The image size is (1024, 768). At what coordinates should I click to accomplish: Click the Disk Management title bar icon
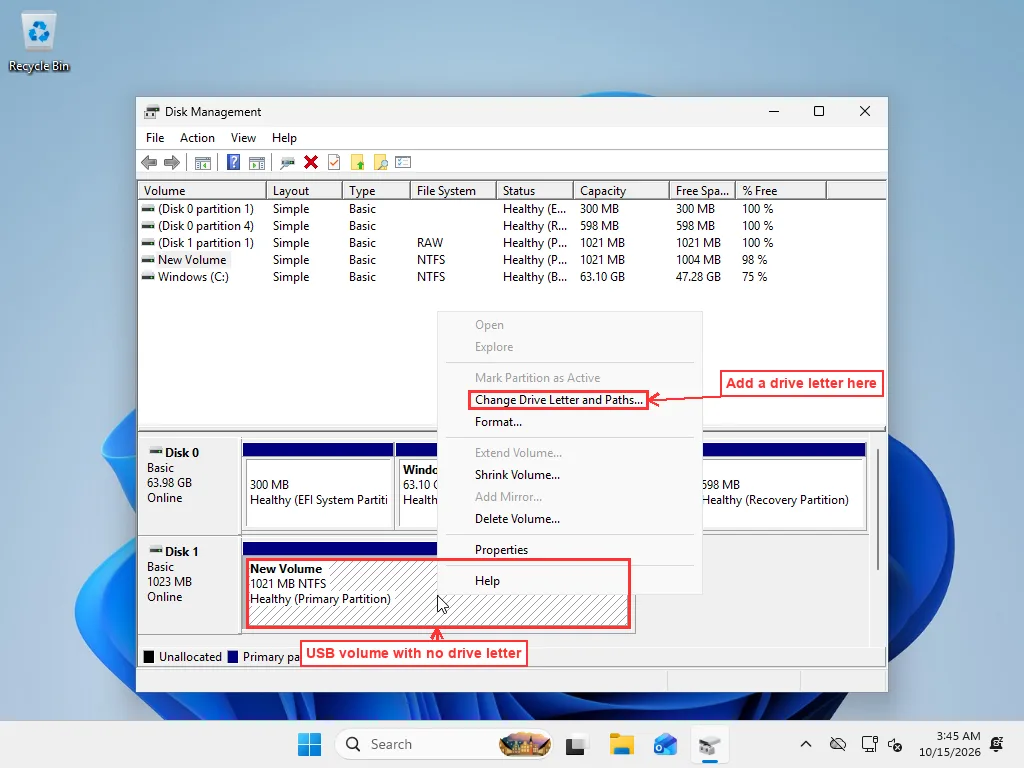pyautogui.click(x=152, y=112)
